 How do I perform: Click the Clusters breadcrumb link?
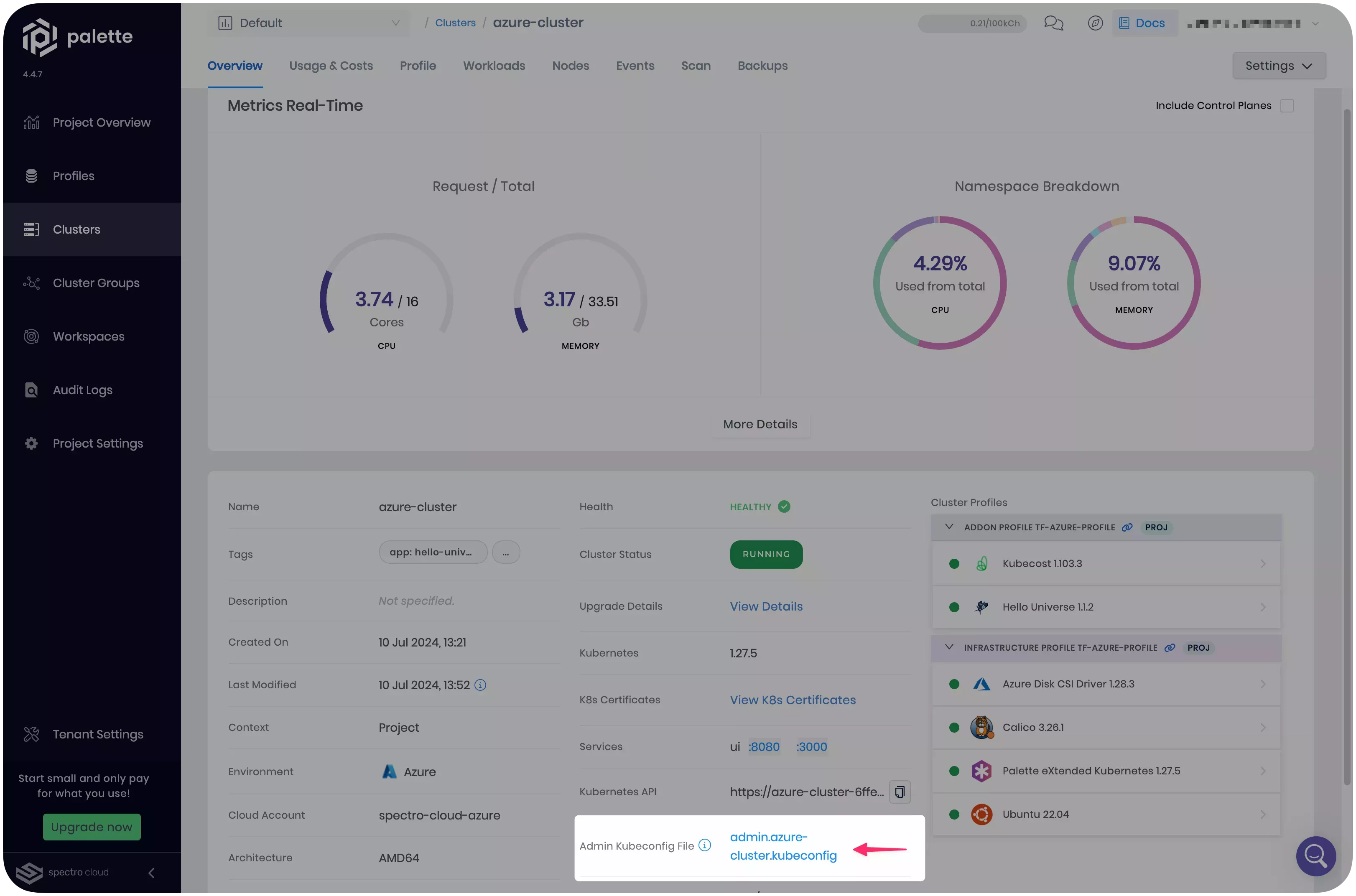tap(455, 23)
